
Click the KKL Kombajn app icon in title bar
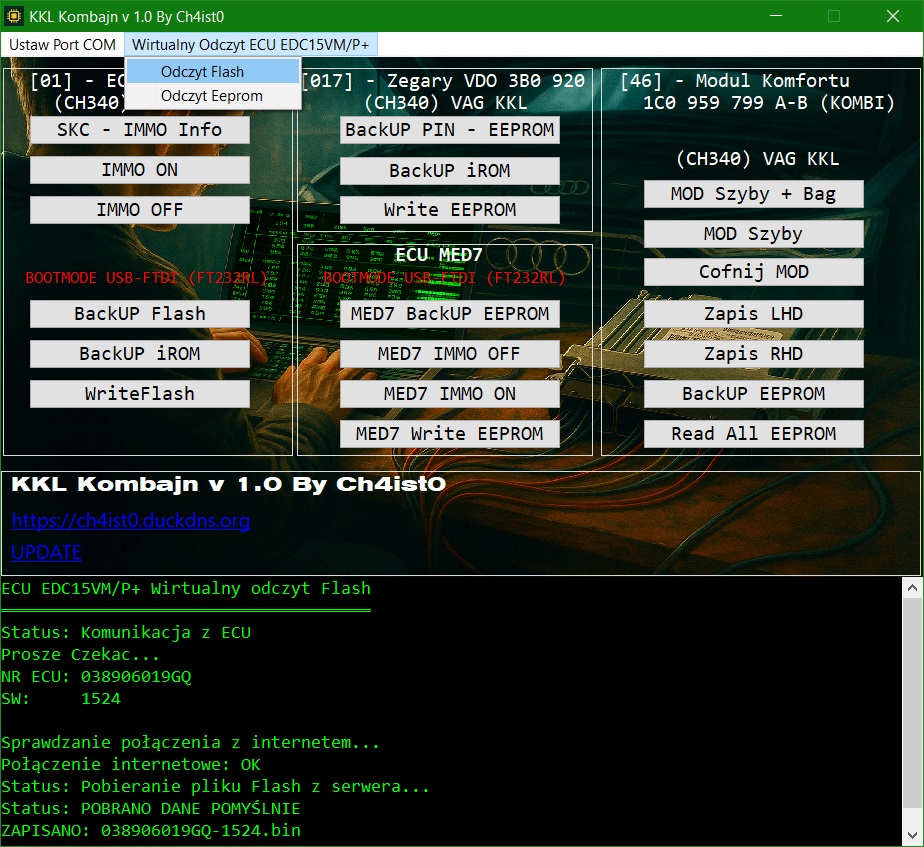tap(14, 16)
